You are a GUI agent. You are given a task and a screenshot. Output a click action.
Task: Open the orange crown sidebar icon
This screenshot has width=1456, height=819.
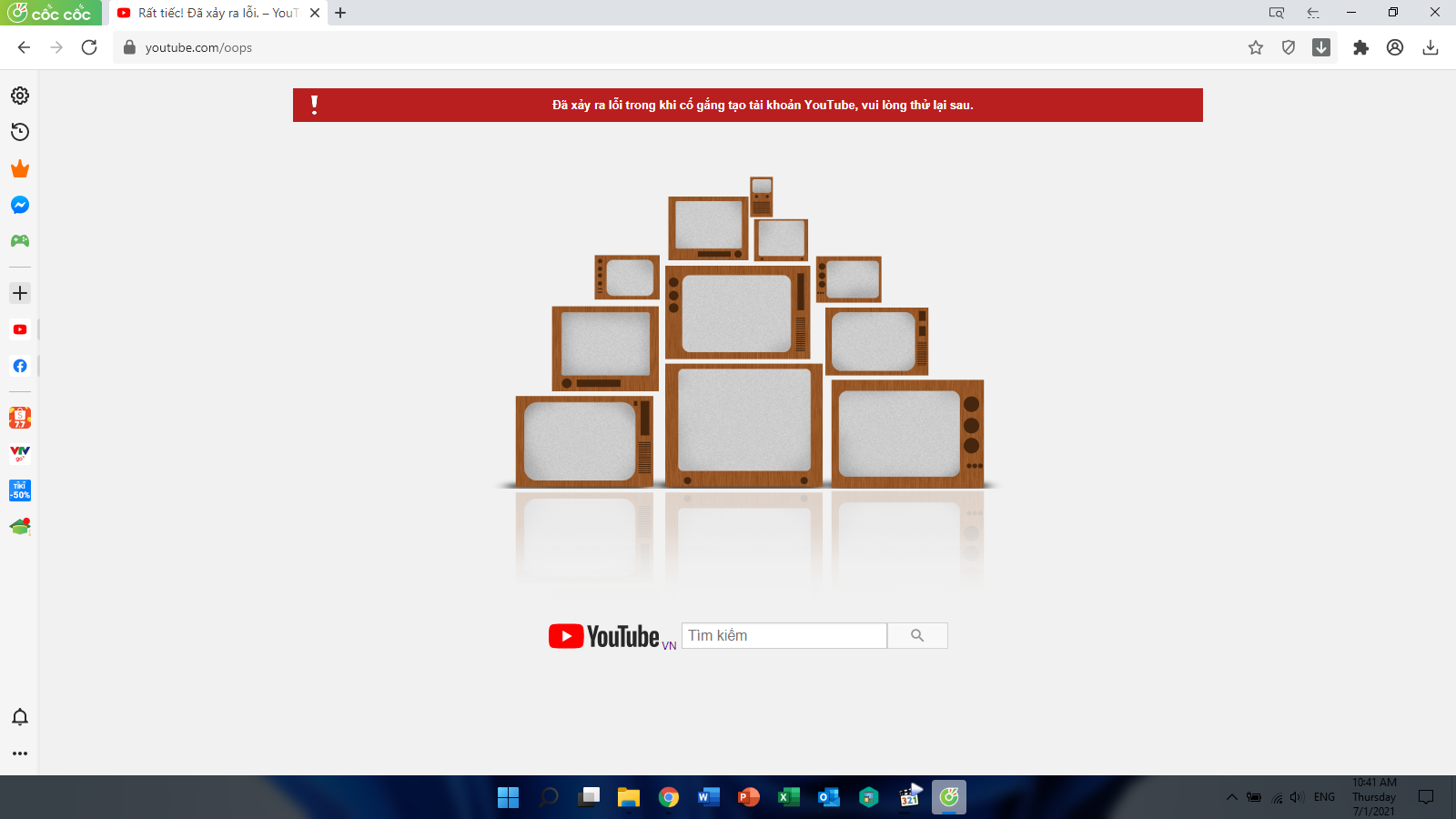pos(20,168)
